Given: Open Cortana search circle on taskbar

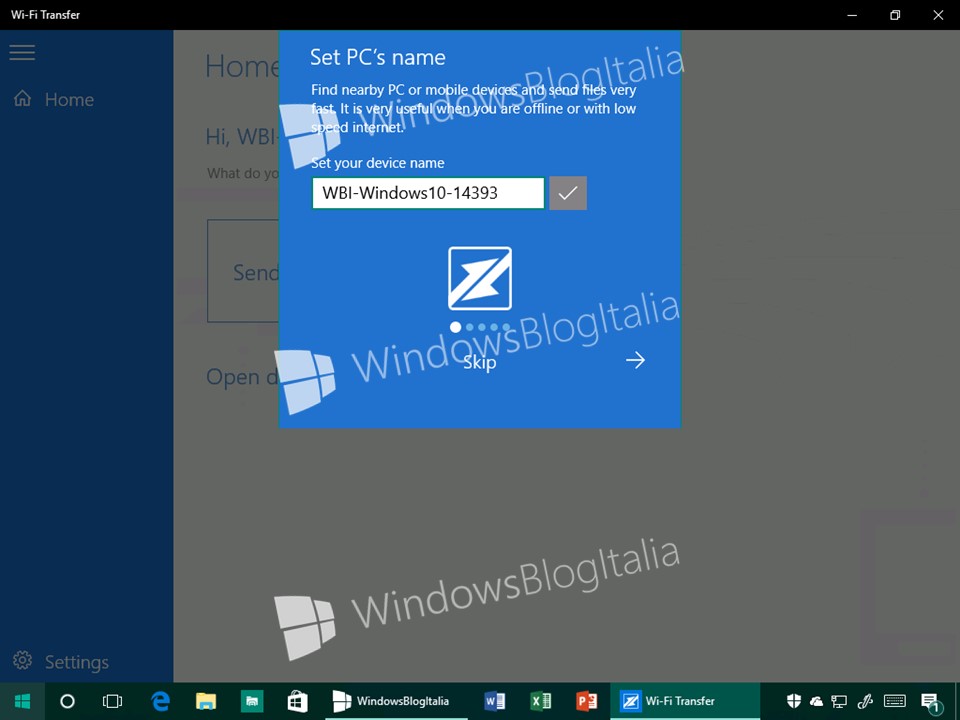Looking at the screenshot, I should pyautogui.click(x=67, y=701).
